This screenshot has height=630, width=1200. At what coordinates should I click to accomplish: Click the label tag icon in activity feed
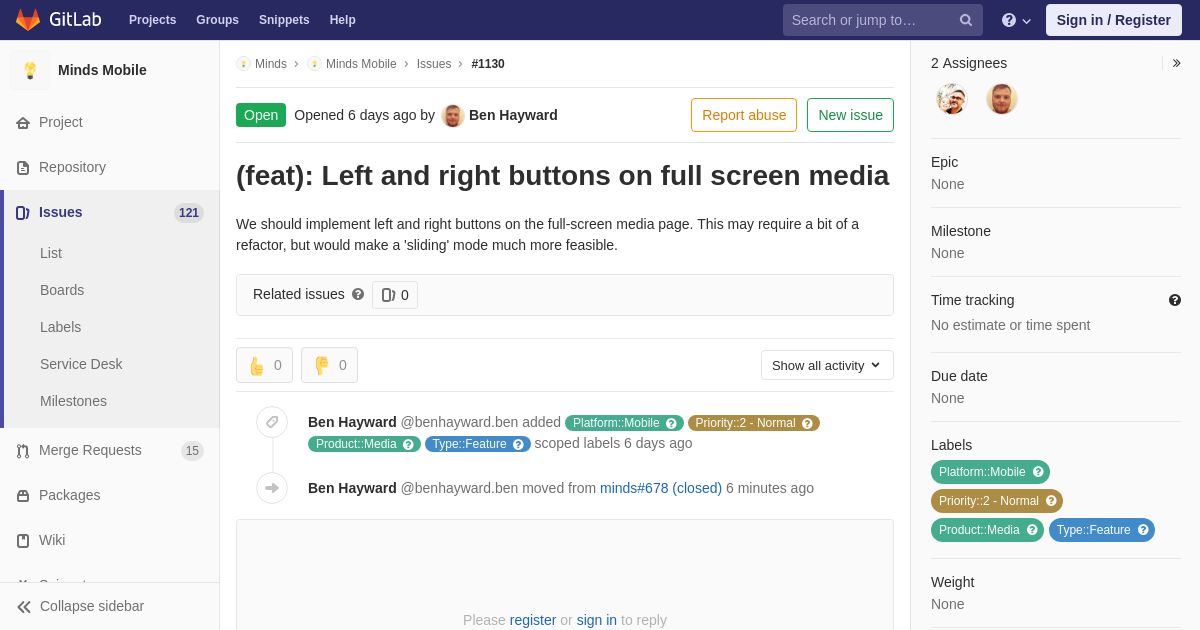pyautogui.click(x=272, y=422)
